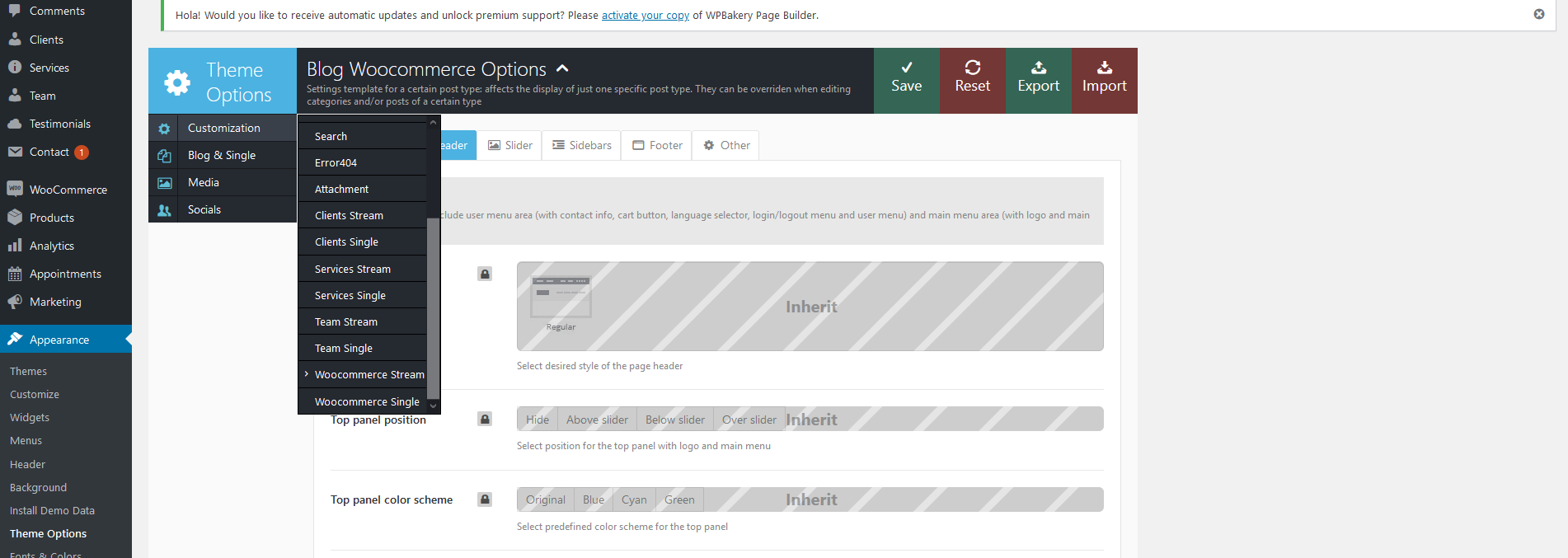
Task: Click the dropdown list scroll-down arrow
Action: (x=433, y=406)
